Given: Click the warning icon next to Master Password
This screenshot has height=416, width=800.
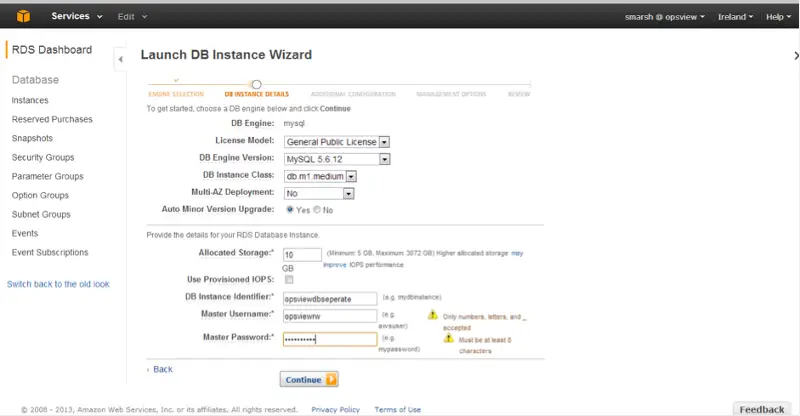Looking at the screenshot, I should coord(448,338).
